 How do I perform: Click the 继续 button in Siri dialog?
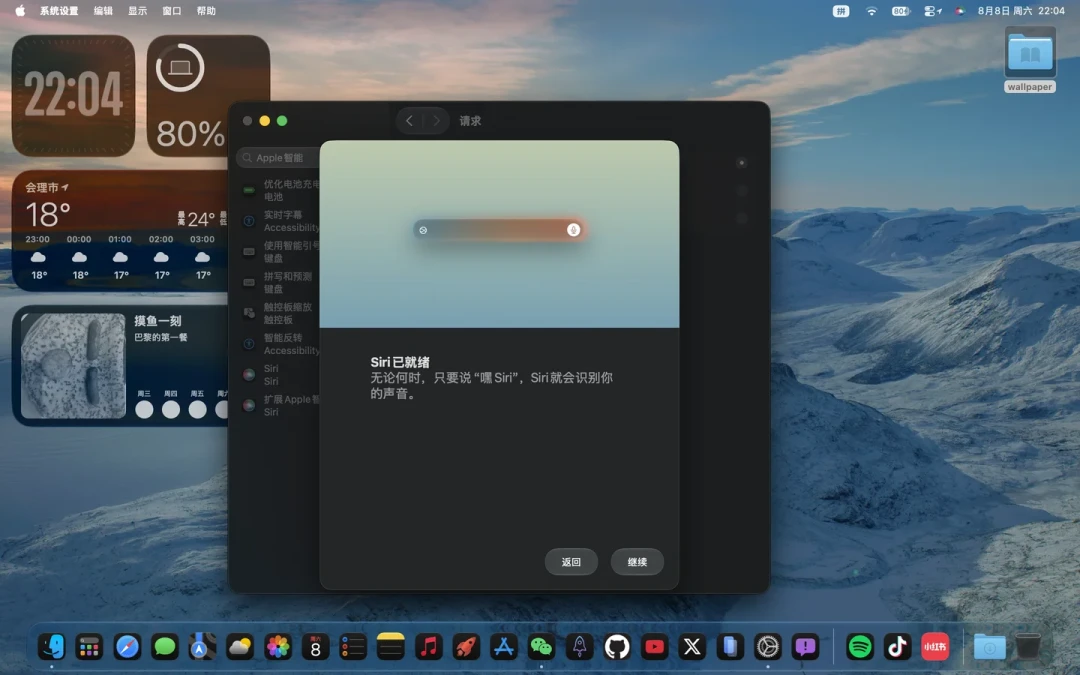point(637,562)
